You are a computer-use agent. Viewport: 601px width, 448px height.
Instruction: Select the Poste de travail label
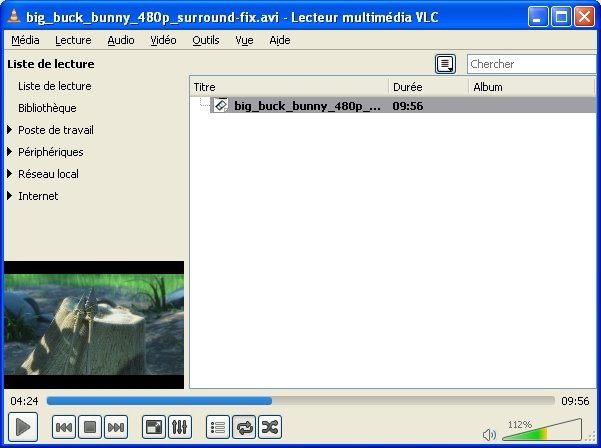tap(56, 130)
